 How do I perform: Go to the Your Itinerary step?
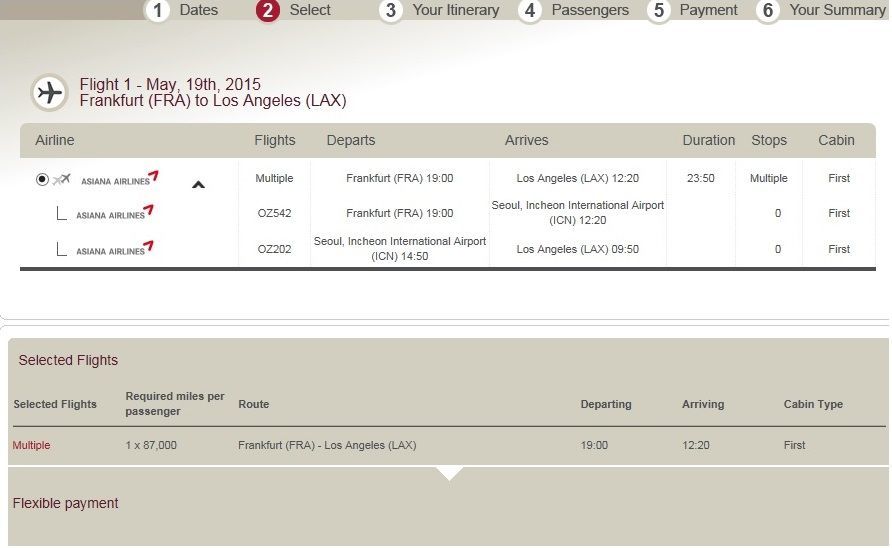click(x=456, y=10)
